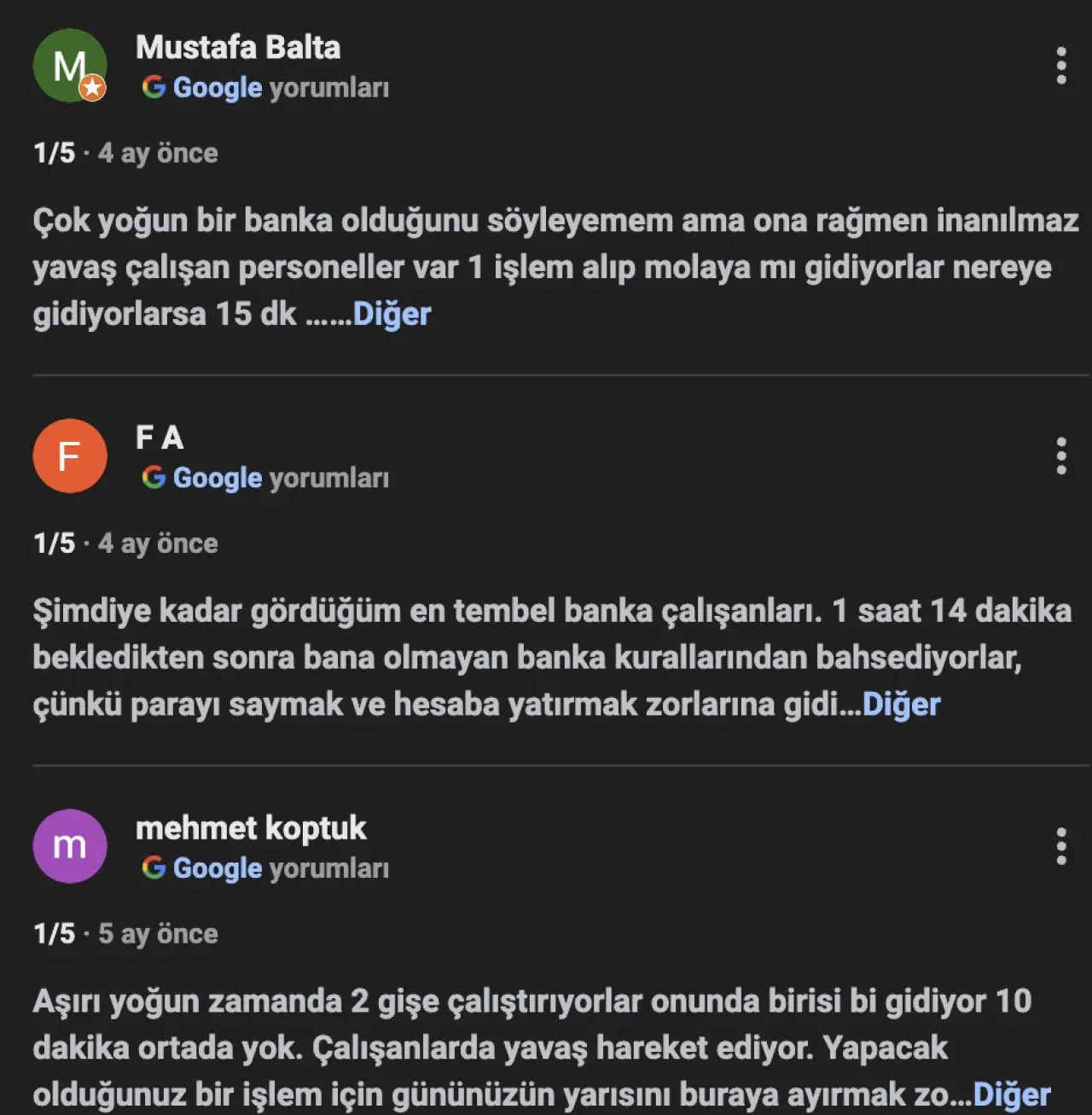The image size is (1092, 1115).
Task: Open the Mustafa Balta reviewer name
Action: (238, 48)
